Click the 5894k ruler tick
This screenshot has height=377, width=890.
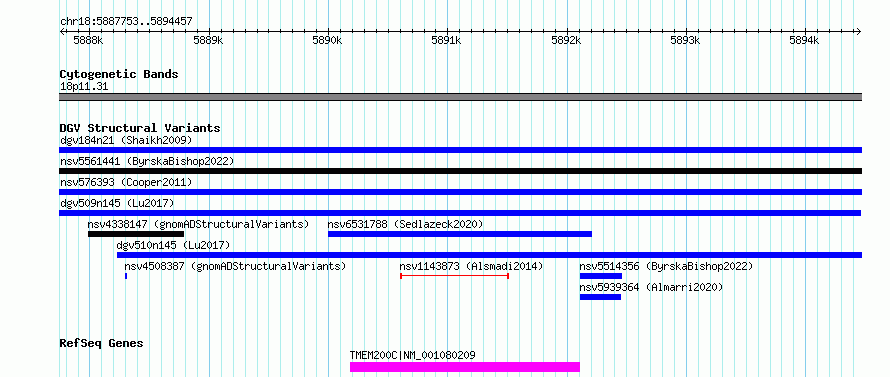point(805,40)
